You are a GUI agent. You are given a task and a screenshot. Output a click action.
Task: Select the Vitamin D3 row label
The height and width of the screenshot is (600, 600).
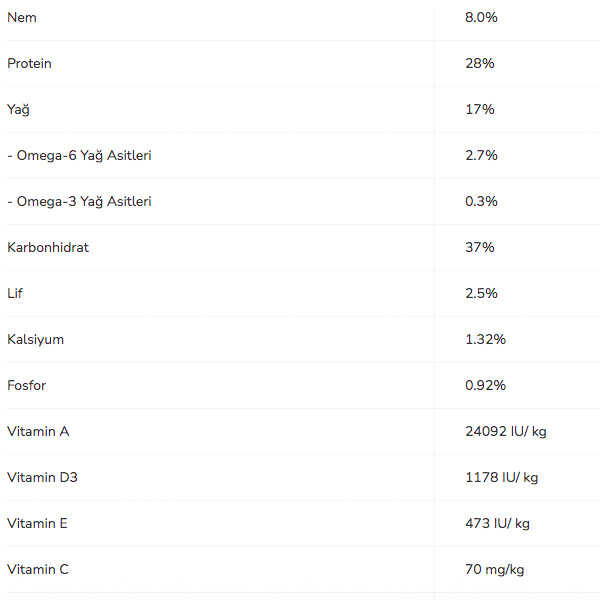(42, 478)
